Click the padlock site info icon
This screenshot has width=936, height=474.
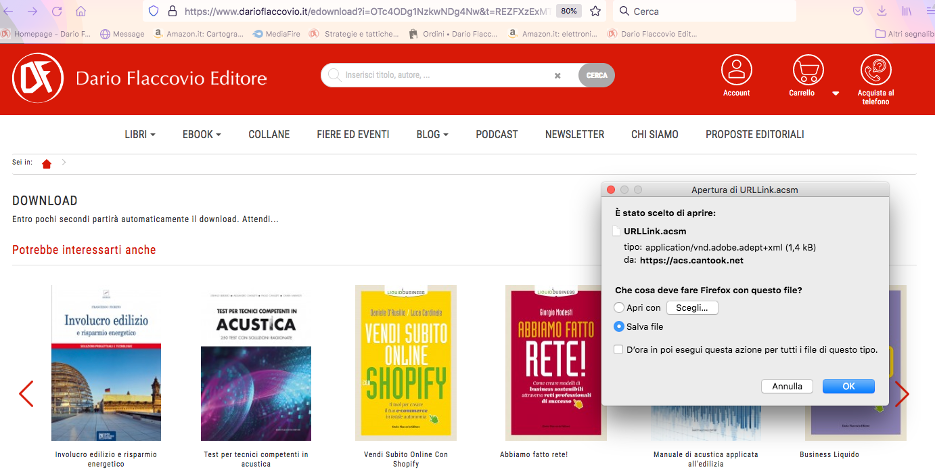pos(172,11)
